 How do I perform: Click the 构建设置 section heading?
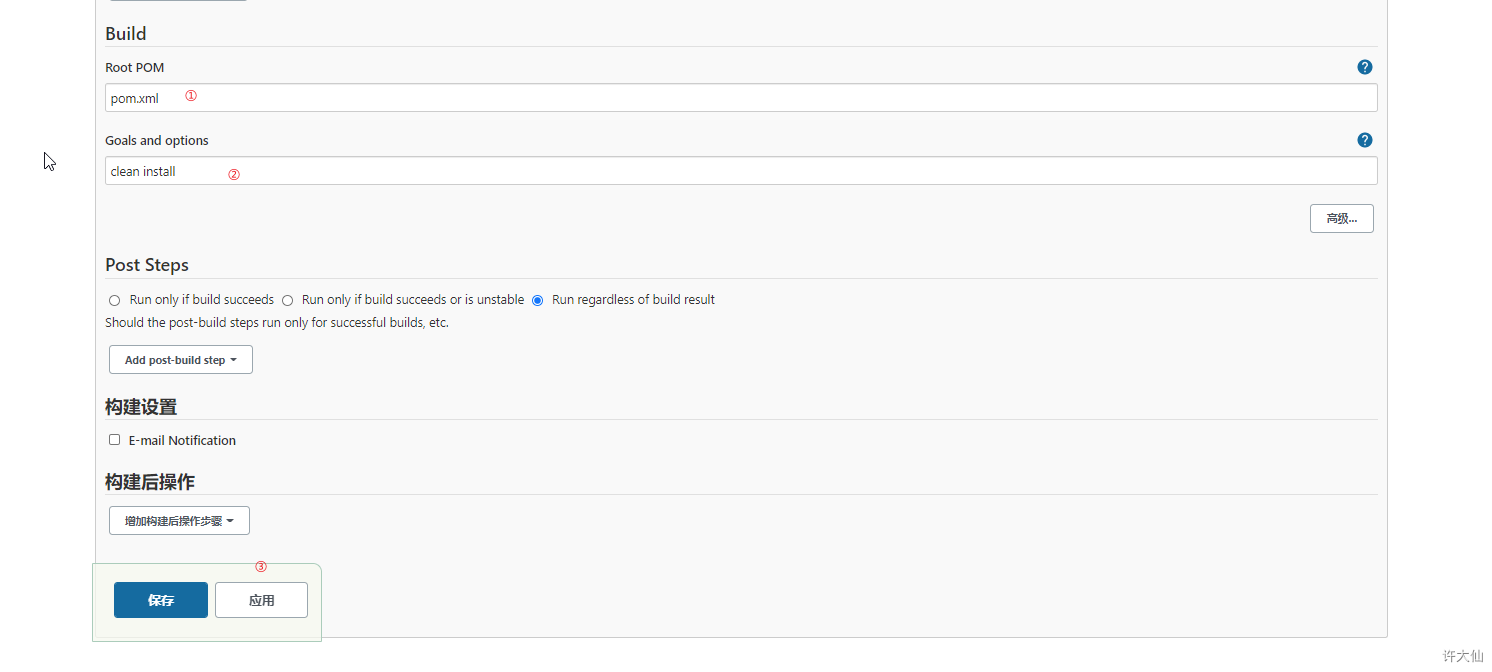click(141, 407)
